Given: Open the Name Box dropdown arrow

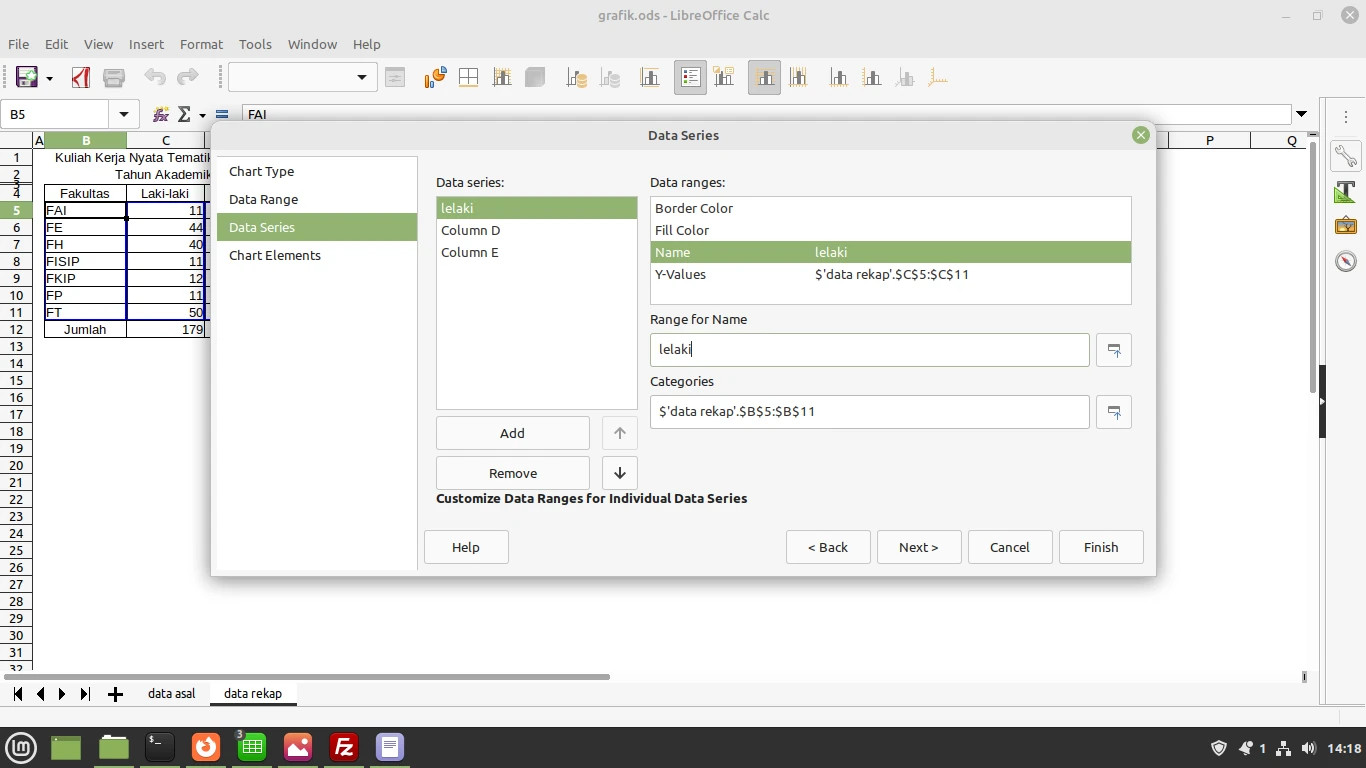Looking at the screenshot, I should [x=123, y=115].
